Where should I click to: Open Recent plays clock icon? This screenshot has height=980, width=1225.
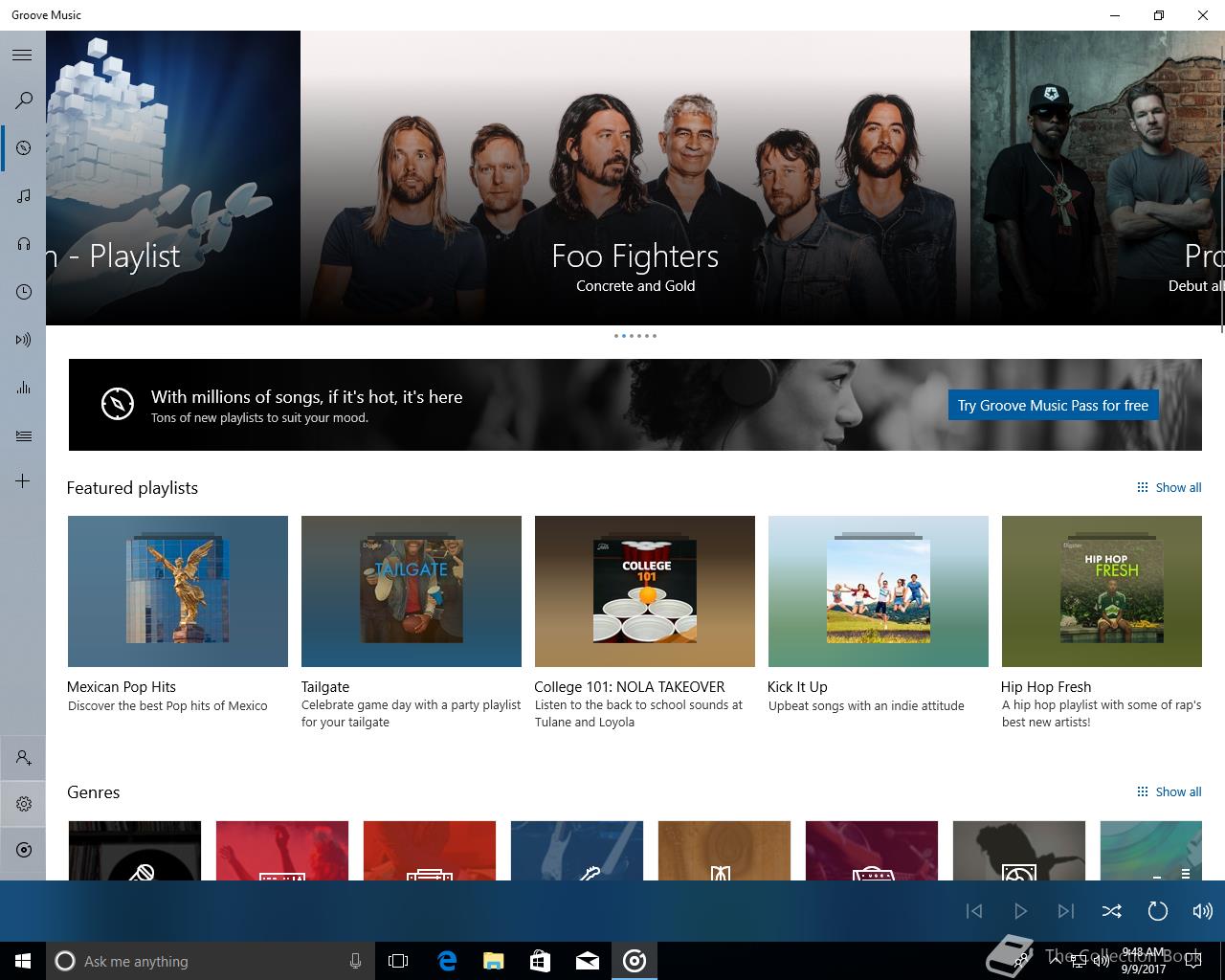click(24, 292)
